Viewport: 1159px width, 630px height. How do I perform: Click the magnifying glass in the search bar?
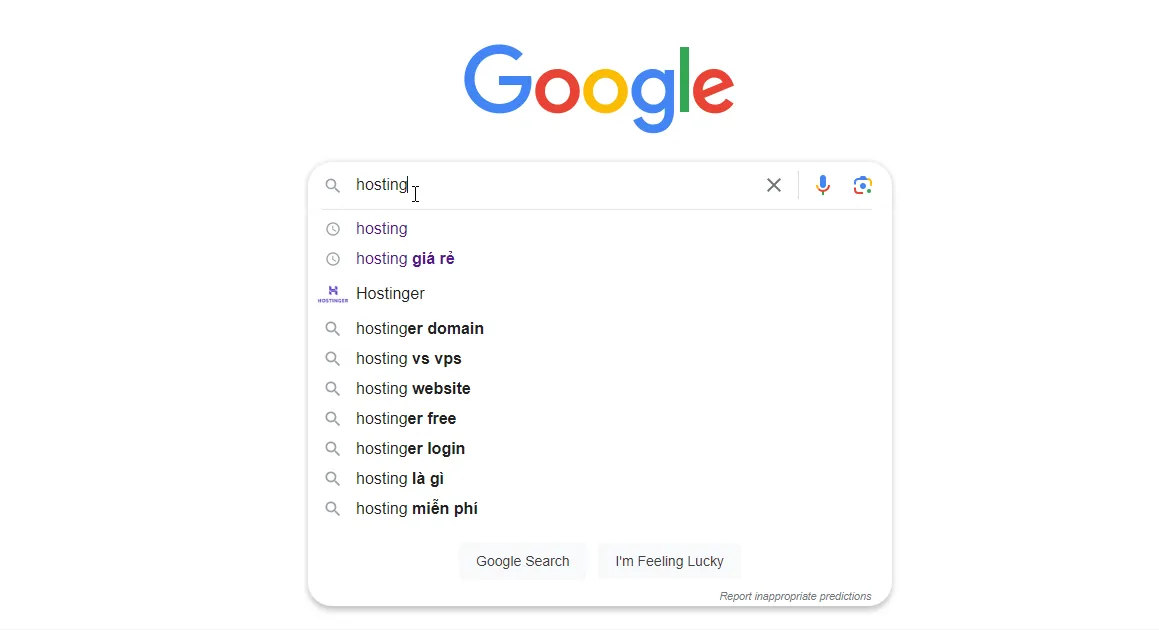(x=332, y=185)
